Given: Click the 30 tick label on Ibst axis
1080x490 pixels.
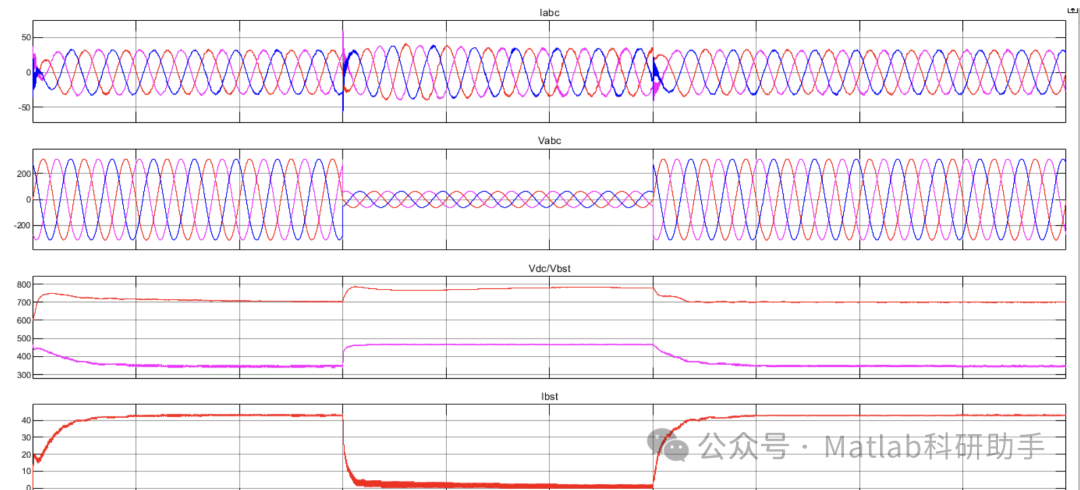Looking at the screenshot, I should pyautogui.click(x=24, y=437).
